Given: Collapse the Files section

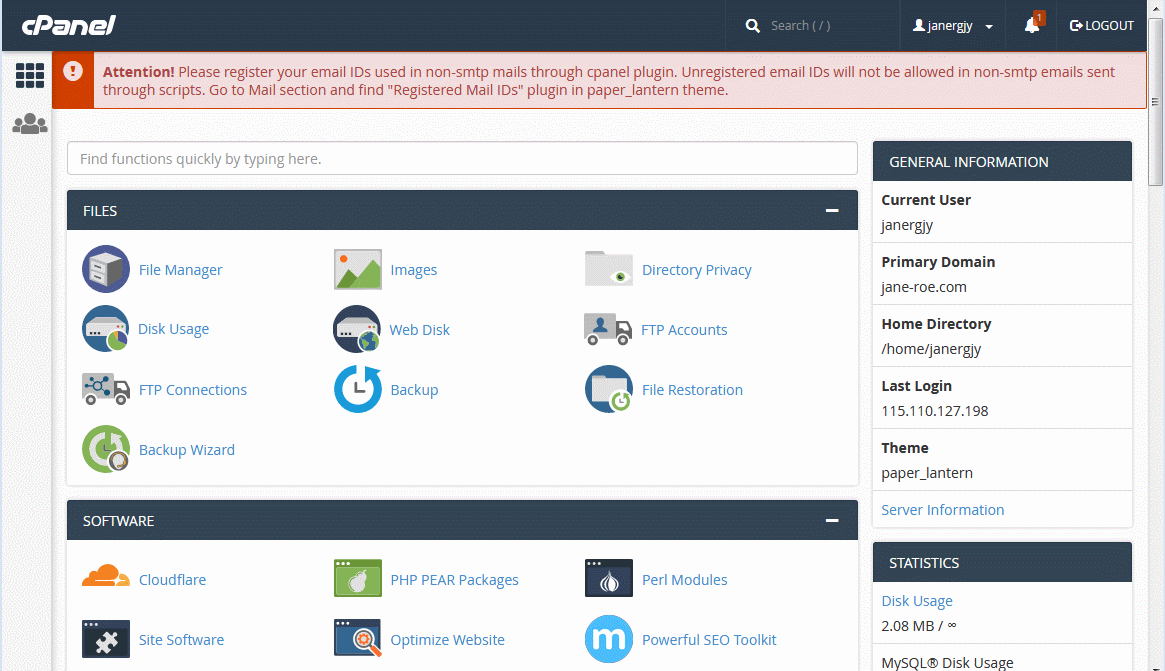Looking at the screenshot, I should click(x=831, y=211).
